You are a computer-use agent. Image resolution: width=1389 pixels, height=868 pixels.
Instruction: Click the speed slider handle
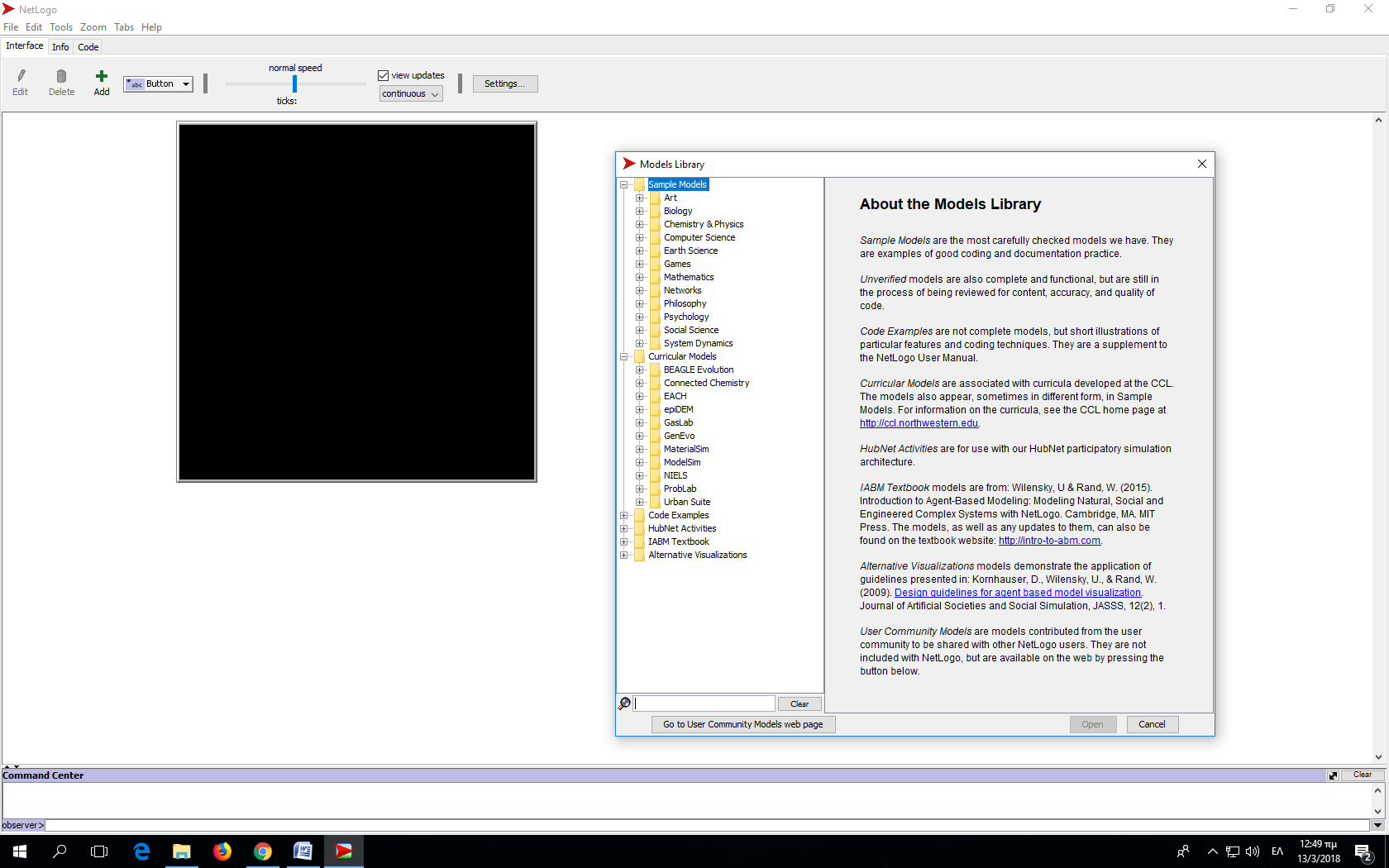(294, 83)
